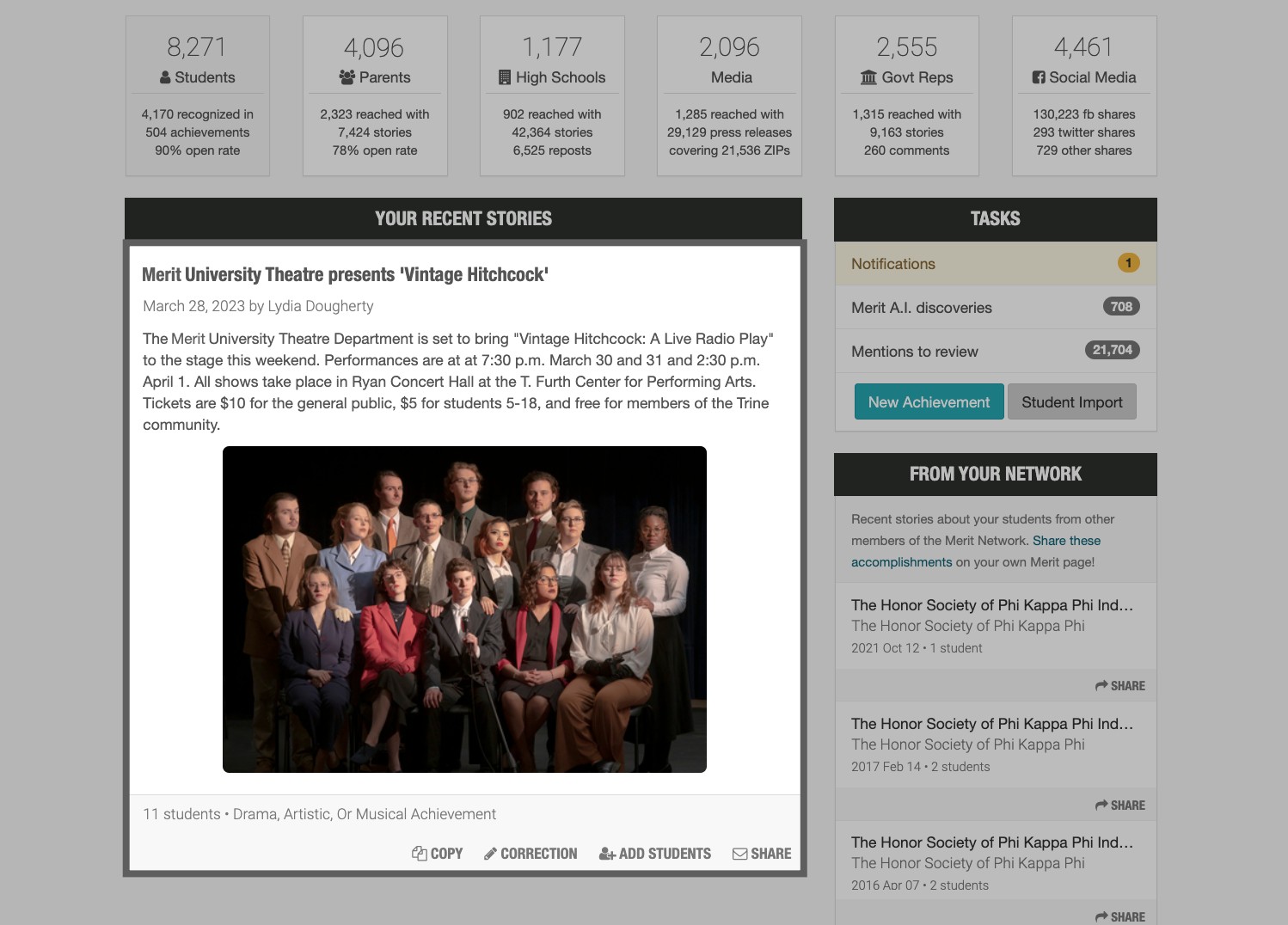Select the Correction pencil icon
This screenshot has height=925, width=1288.
(x=490, y=854)
